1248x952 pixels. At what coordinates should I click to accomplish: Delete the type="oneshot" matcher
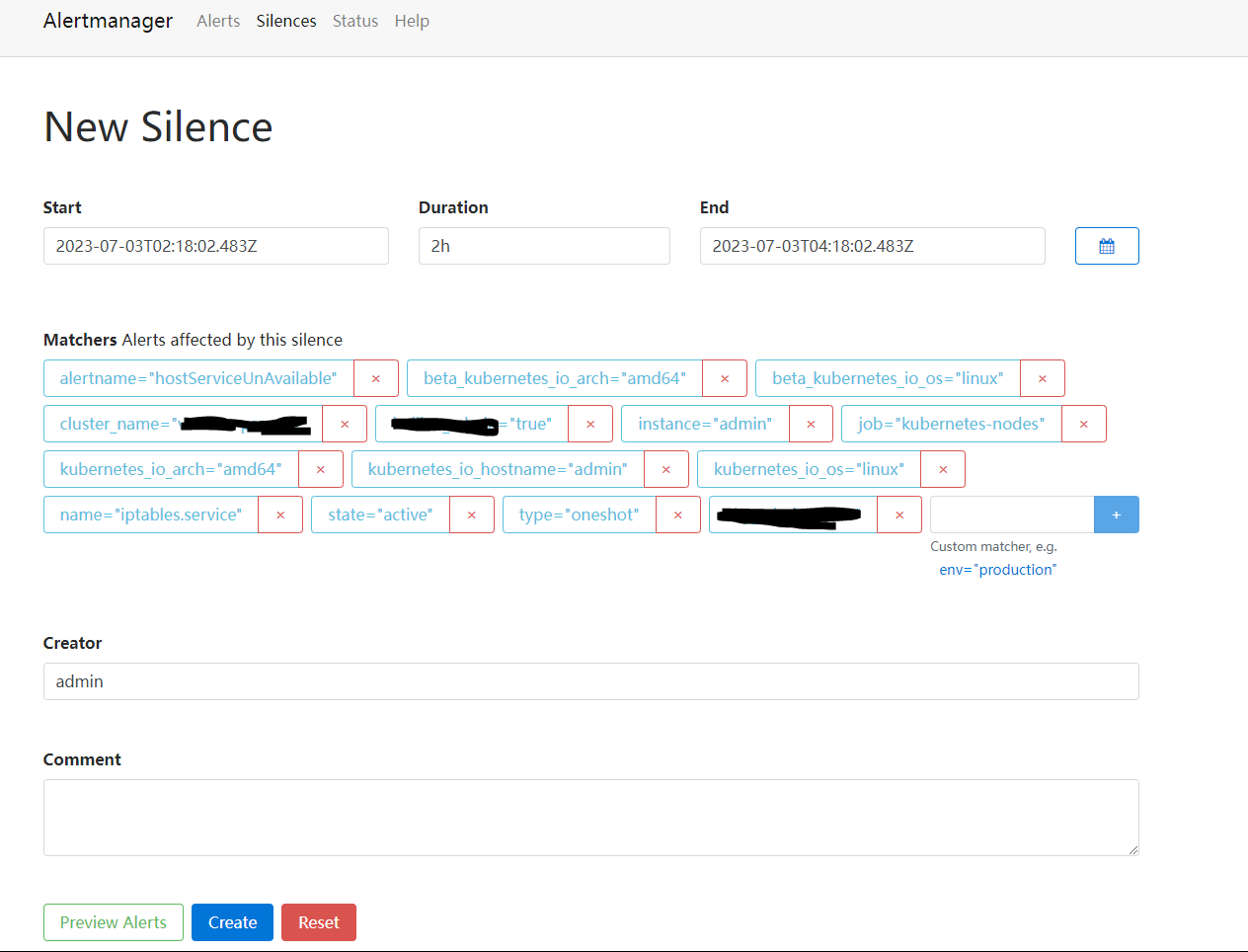coord(677,515)
